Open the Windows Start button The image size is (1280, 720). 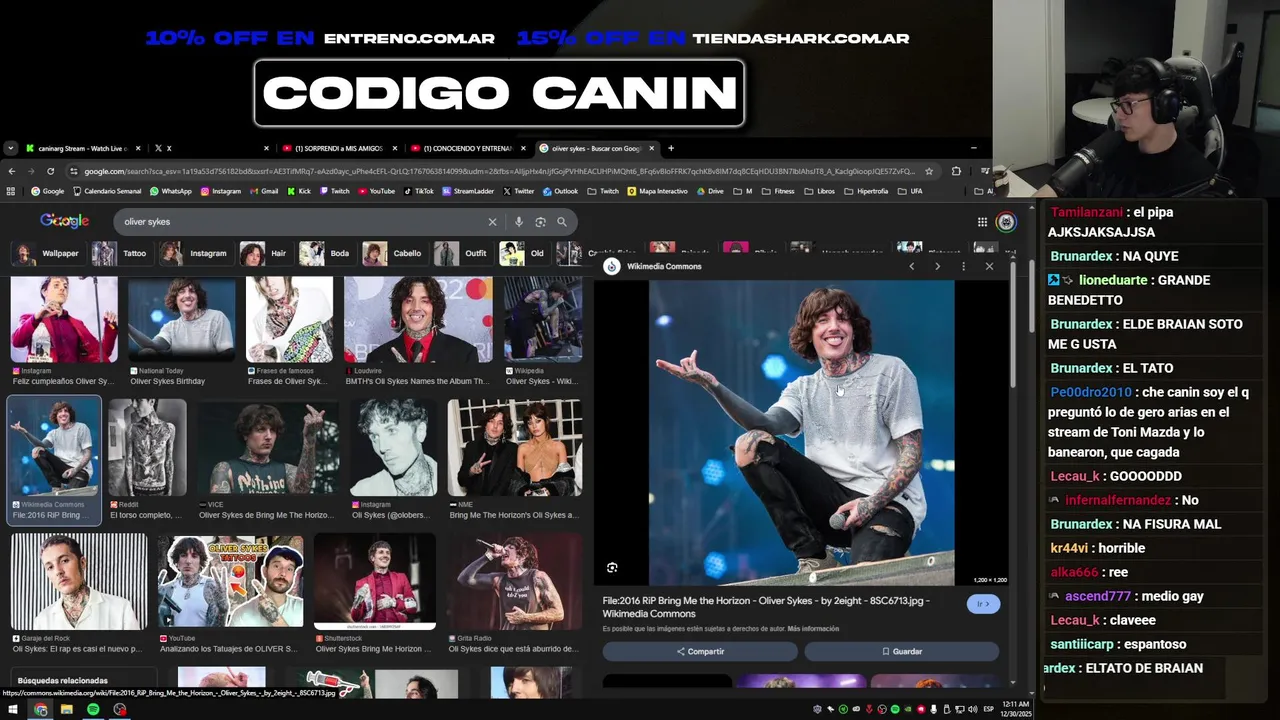(13, 709)
